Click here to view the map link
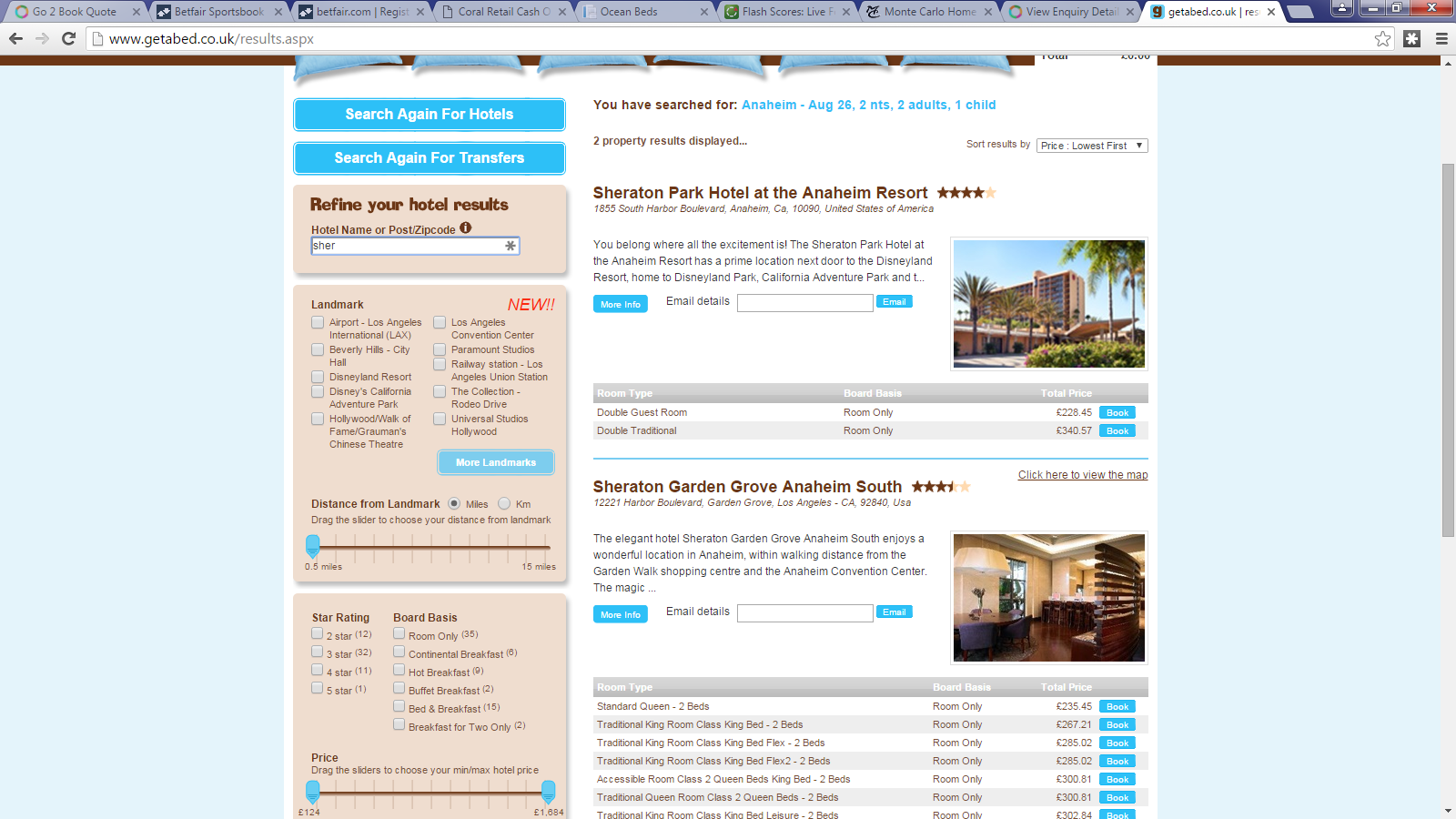 click(1083, 475)
